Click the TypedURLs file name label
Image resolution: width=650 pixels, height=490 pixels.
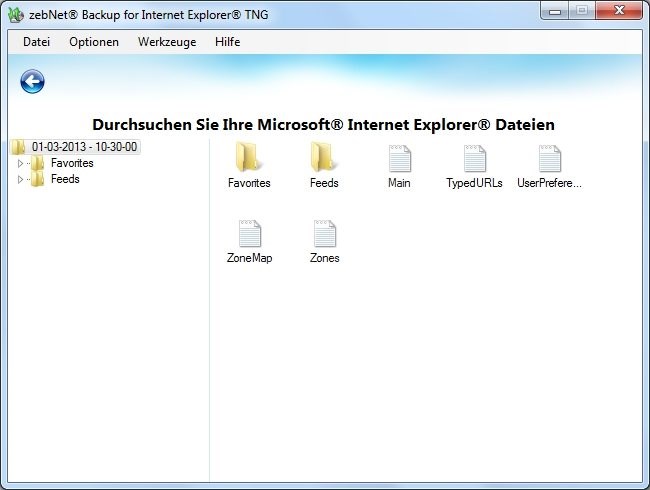point(474,183)
